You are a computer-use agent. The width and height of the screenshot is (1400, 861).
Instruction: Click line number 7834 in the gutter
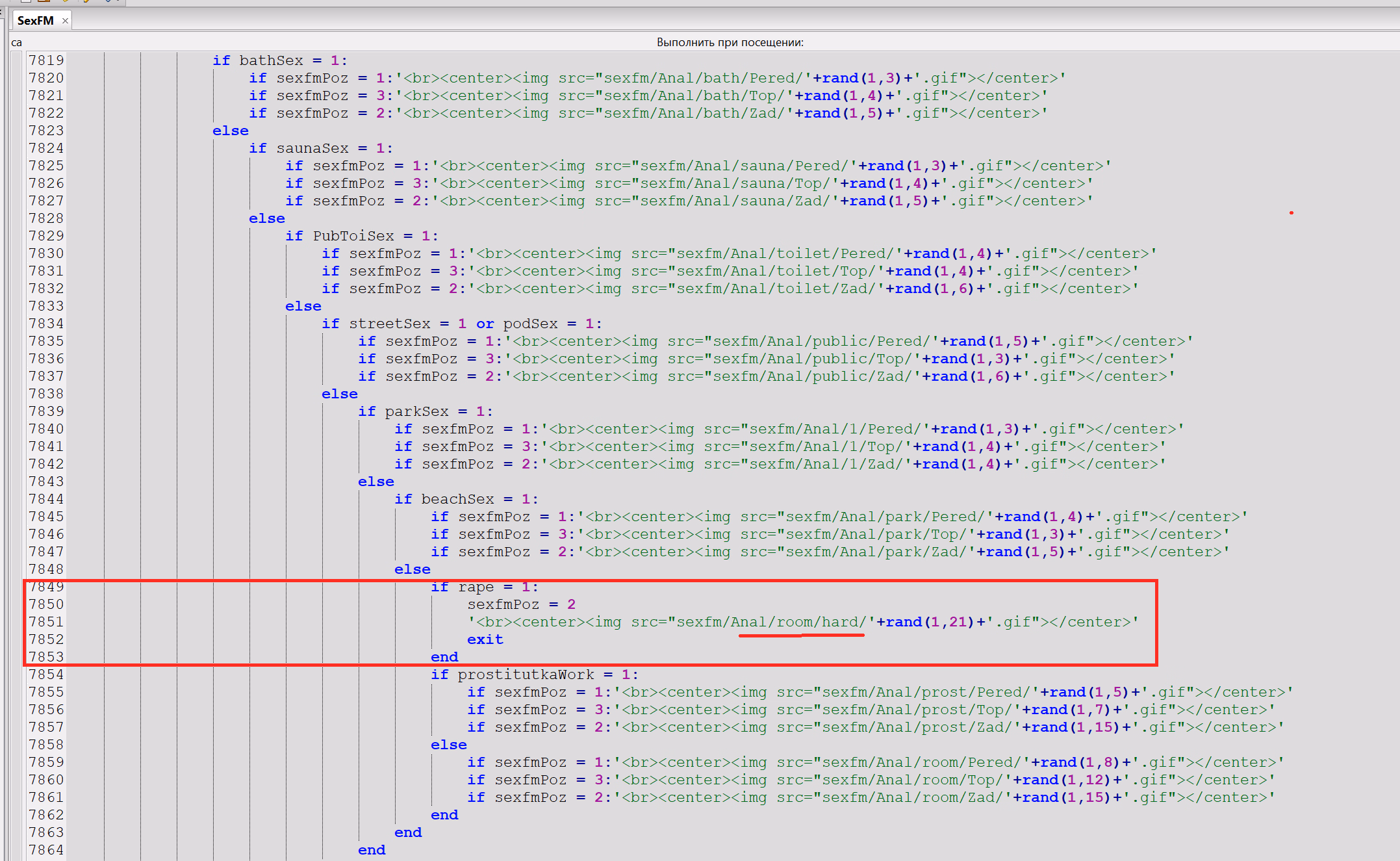tap(46, 324)
